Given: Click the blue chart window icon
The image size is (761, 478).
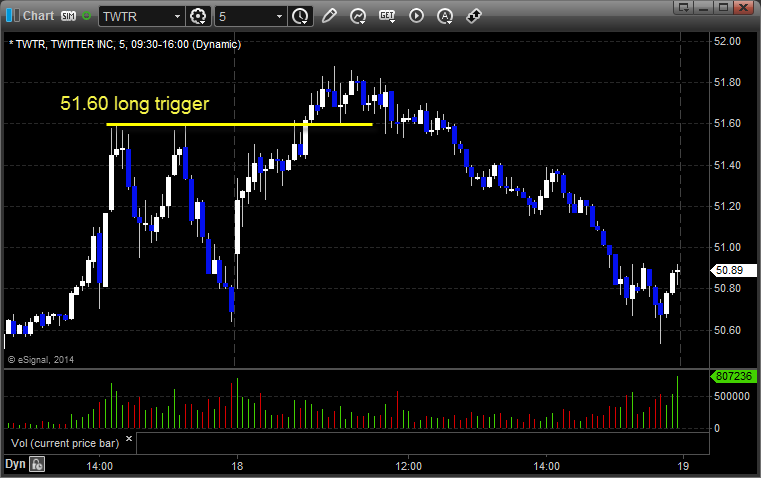Looking at the screenshot, I should point(12,16).
